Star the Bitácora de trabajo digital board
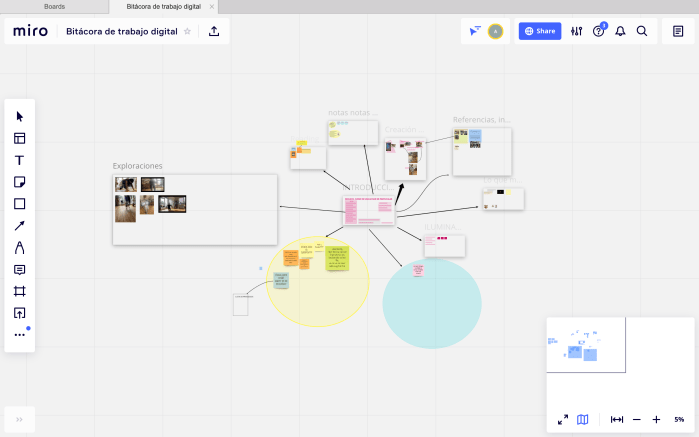This screenshot has width=699, height=437. point(187,31)
